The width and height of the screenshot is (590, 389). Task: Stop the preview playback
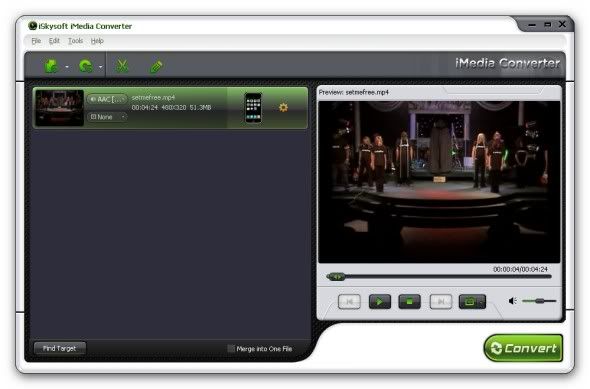coord(409,301)
